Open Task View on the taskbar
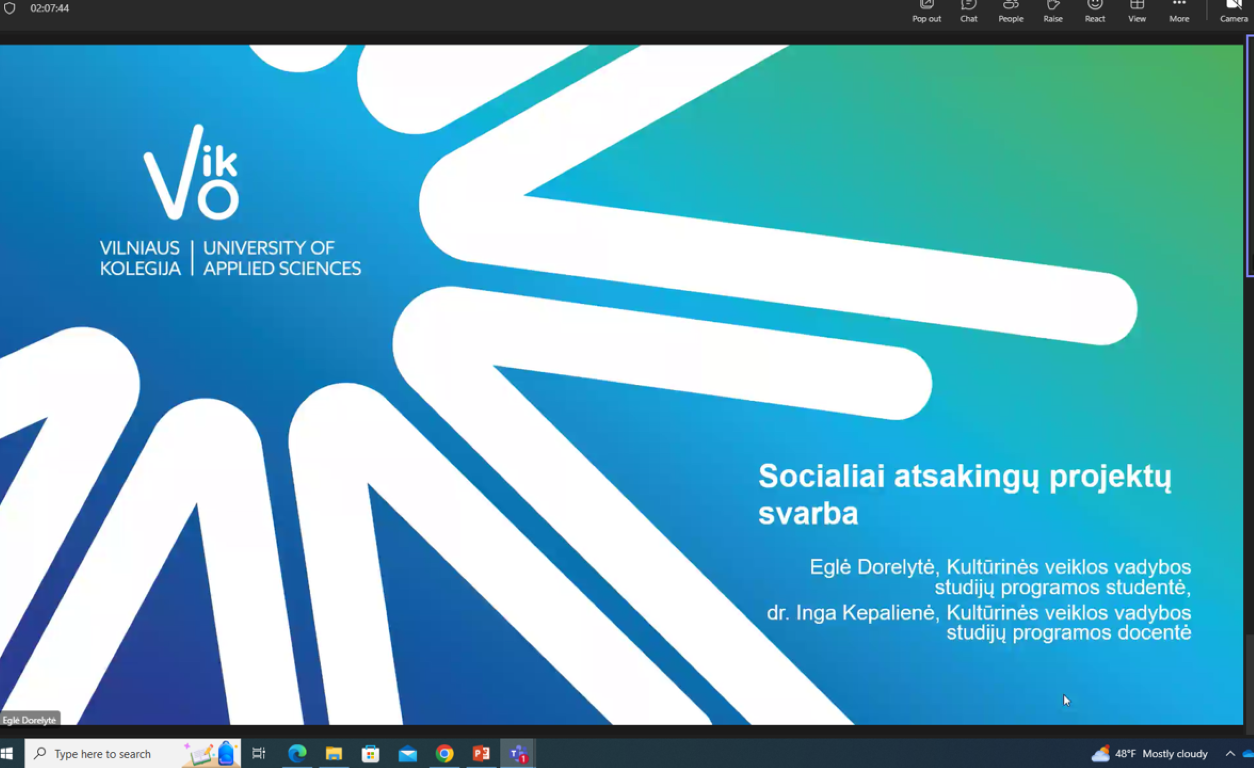Screen dimensions: 1254x768 point(259,754)
